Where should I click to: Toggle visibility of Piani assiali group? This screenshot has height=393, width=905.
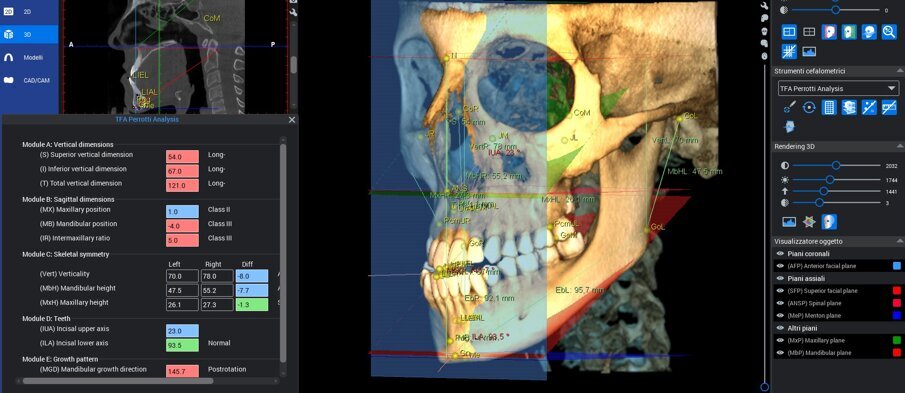[780, 278]
